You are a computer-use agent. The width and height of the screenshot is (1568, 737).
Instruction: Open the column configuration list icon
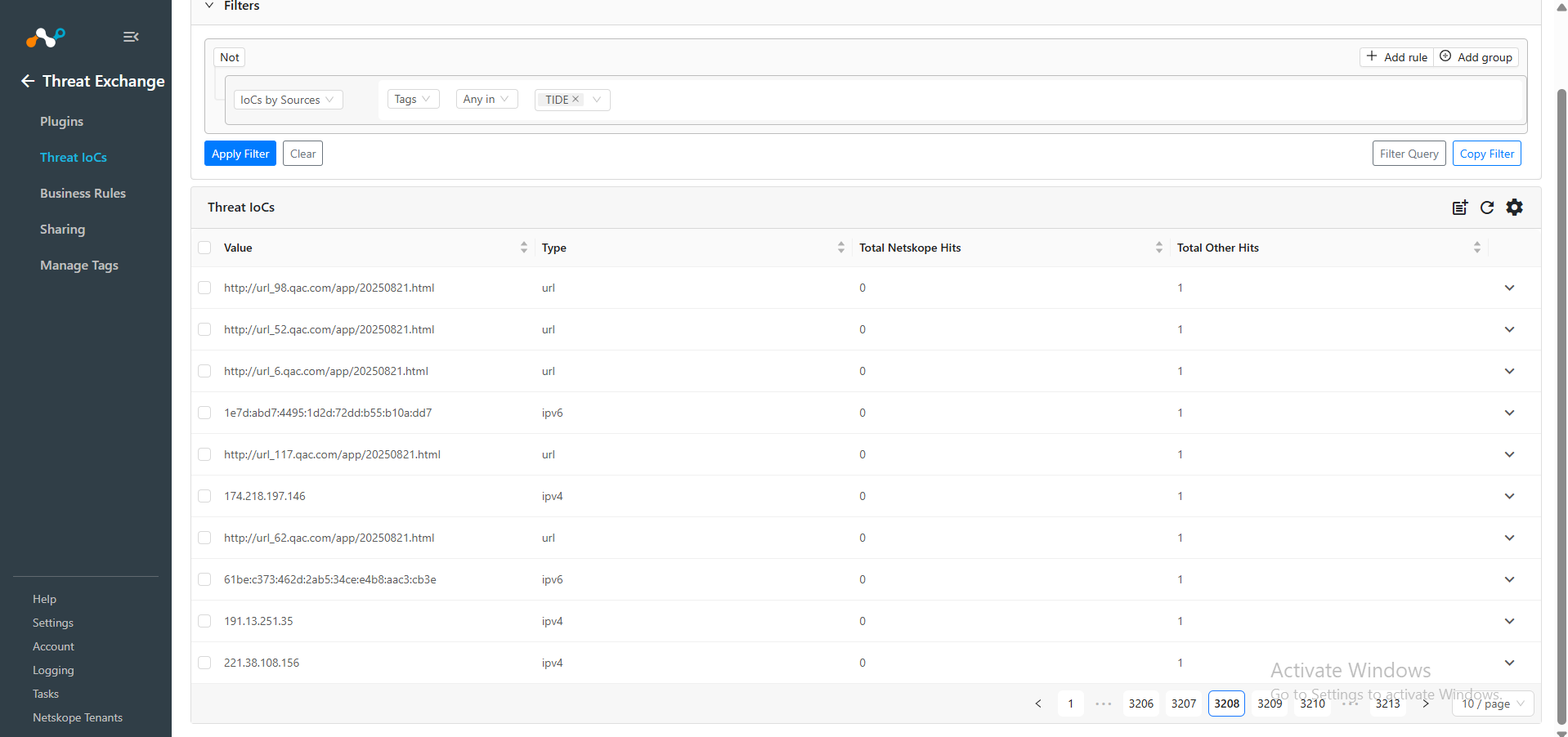click(1460, 208)
